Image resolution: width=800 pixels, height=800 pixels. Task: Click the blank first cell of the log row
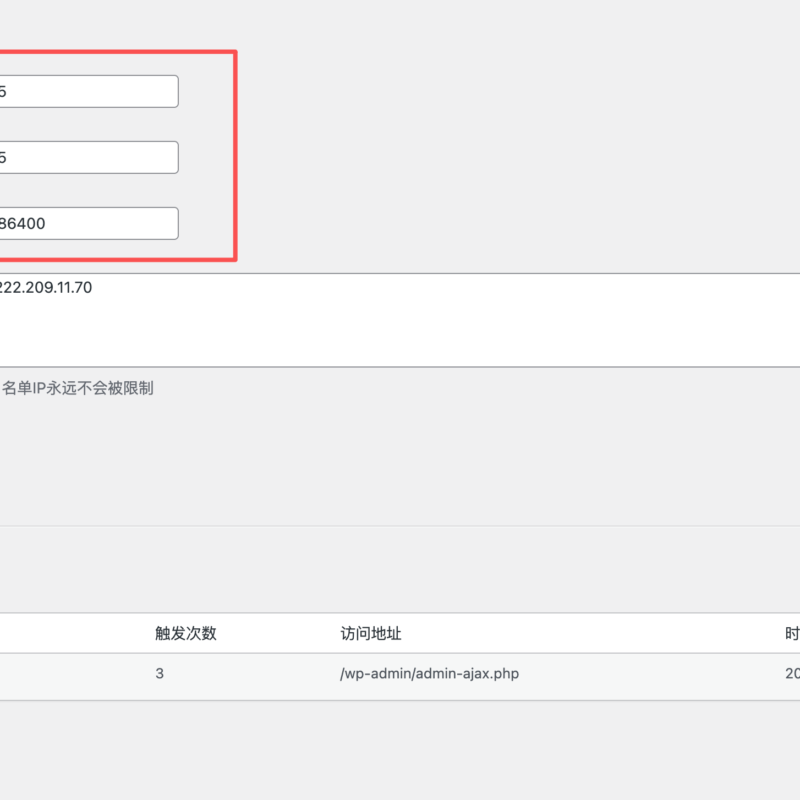(60, 674)
